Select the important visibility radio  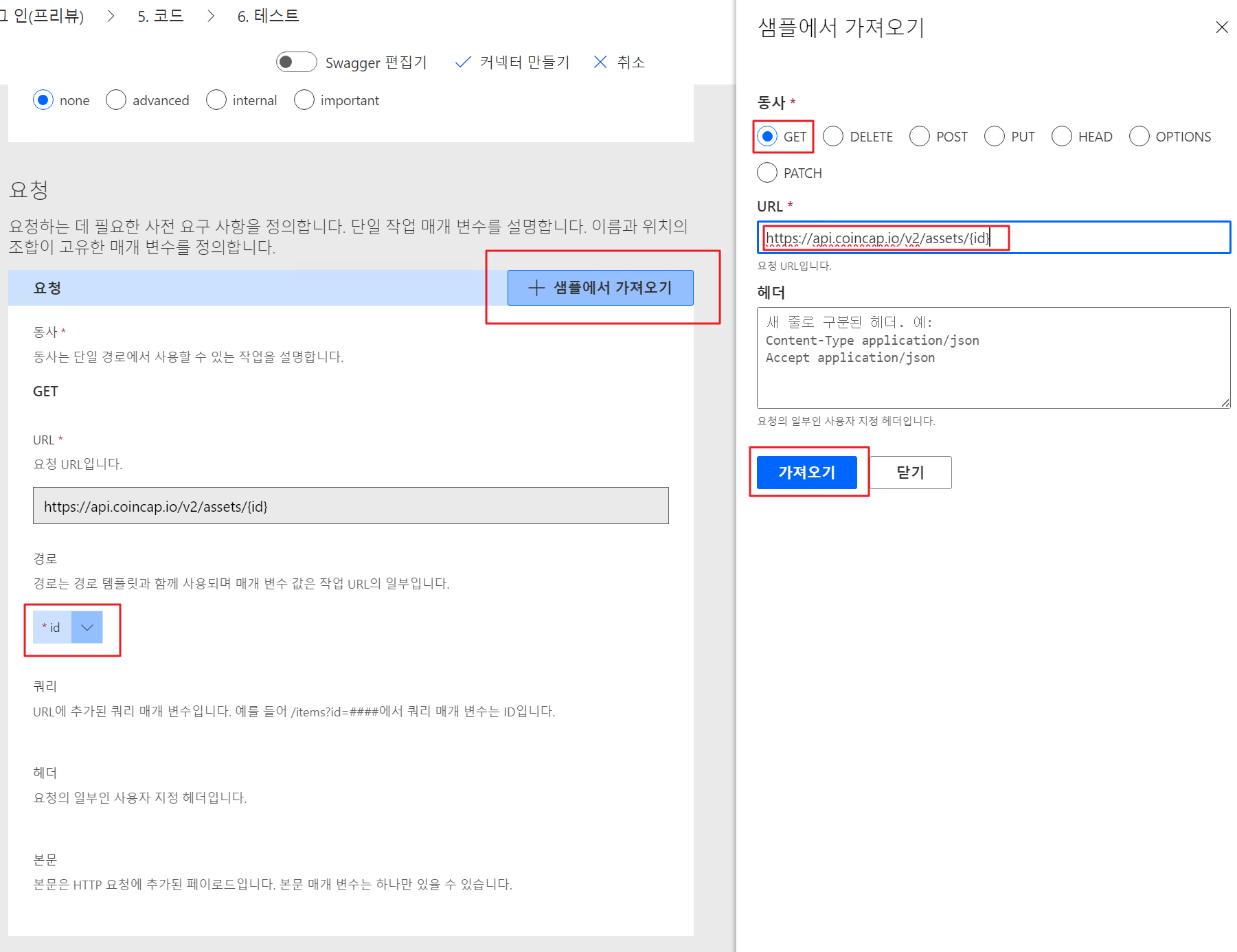[x=304, y=100]
